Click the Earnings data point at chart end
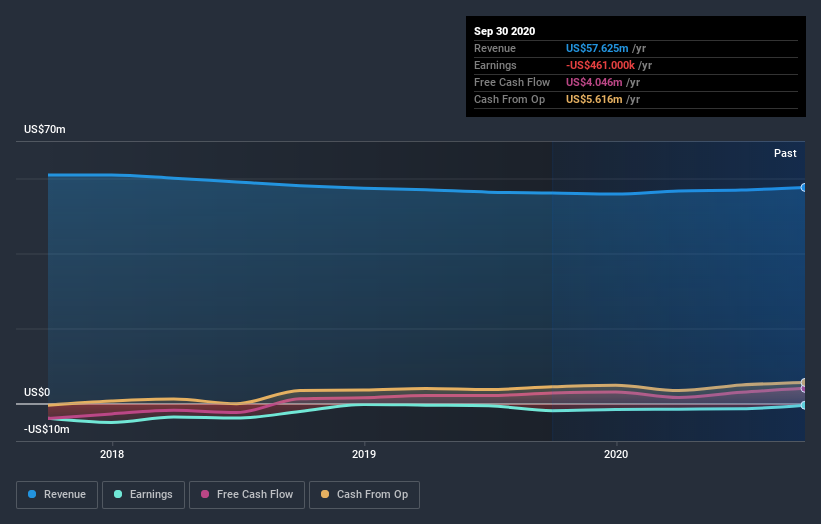The width and height of the screenshot is (821, 524). pos(804,405)
